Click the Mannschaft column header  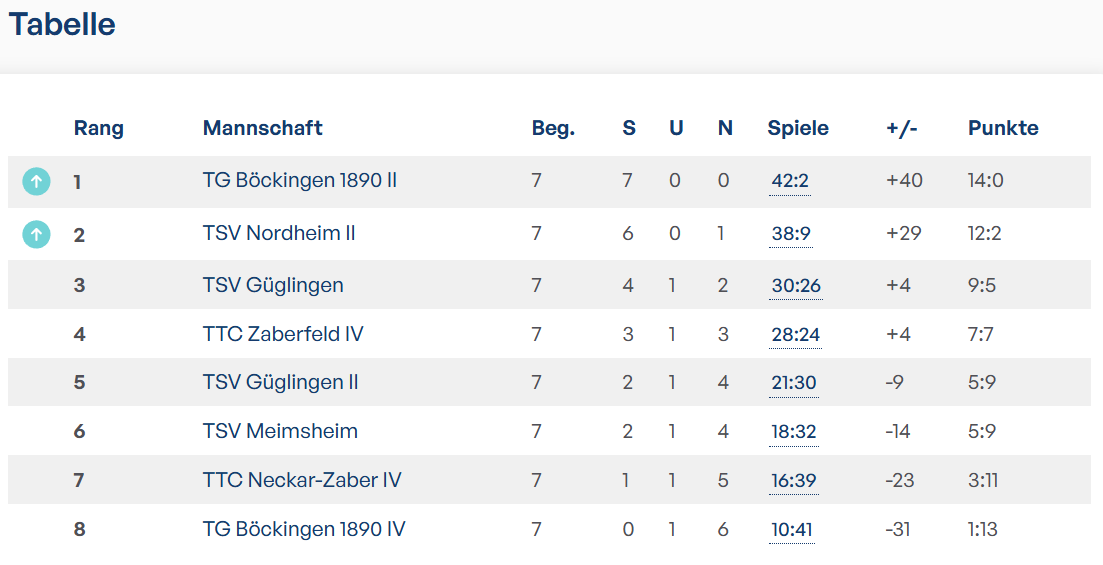point(262,128)
